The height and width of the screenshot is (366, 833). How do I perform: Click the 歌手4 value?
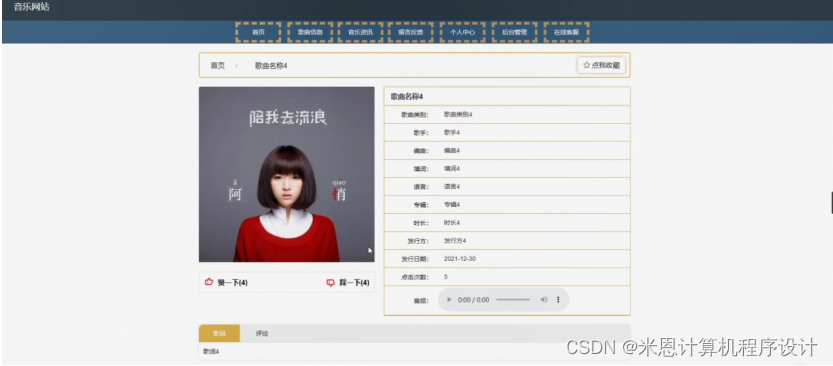point(452,133)
